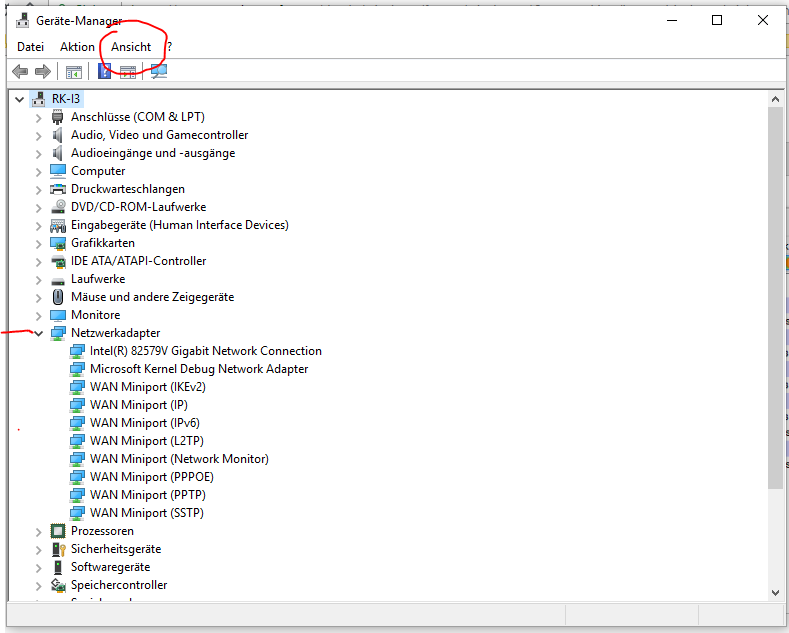The height and width of the screenshot is (633, 789).
Task: Click the Forward arrow toolbar icon
Action: tap(43, 71)
